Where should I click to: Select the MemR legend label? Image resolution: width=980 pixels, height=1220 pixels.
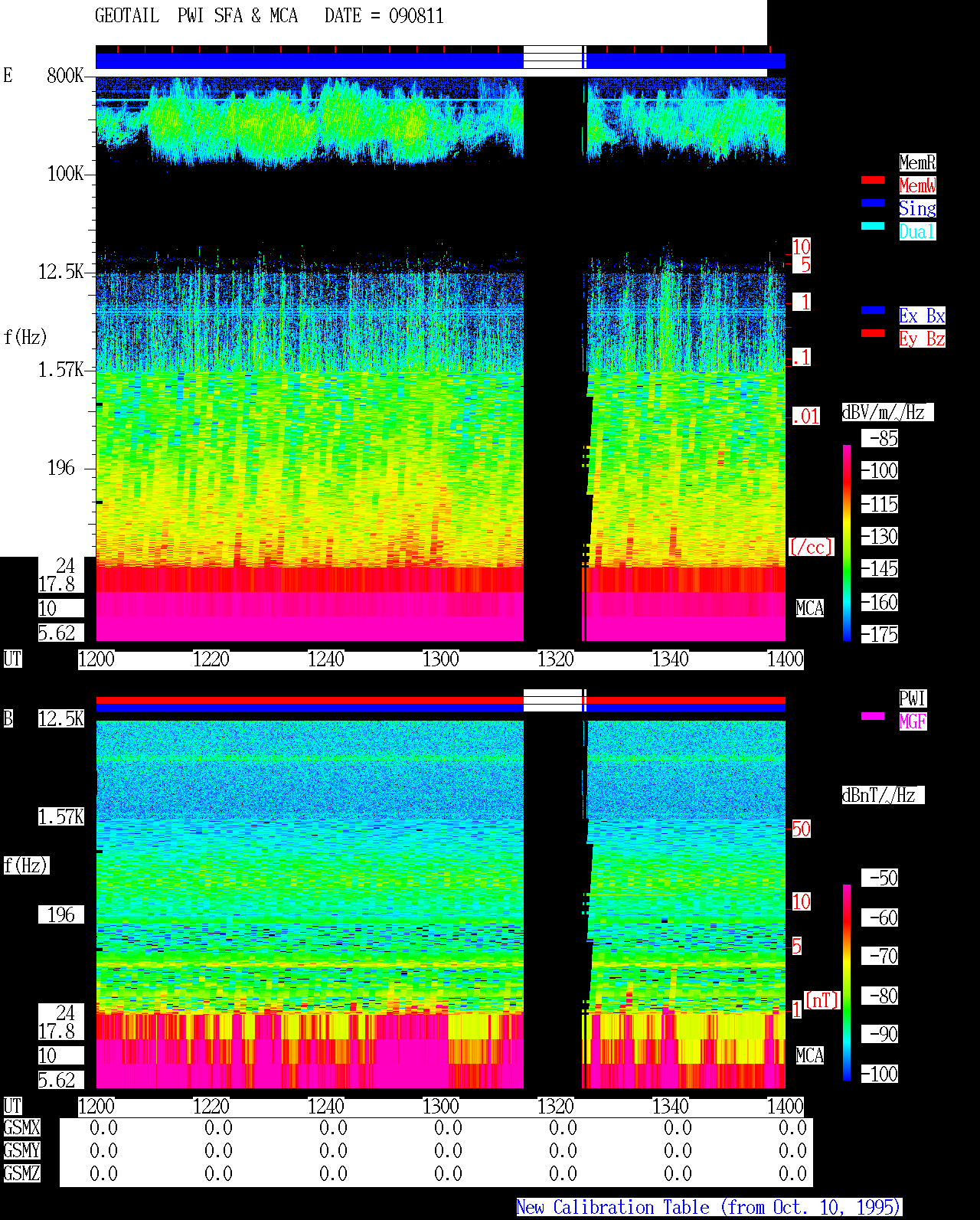click(917, 162)
